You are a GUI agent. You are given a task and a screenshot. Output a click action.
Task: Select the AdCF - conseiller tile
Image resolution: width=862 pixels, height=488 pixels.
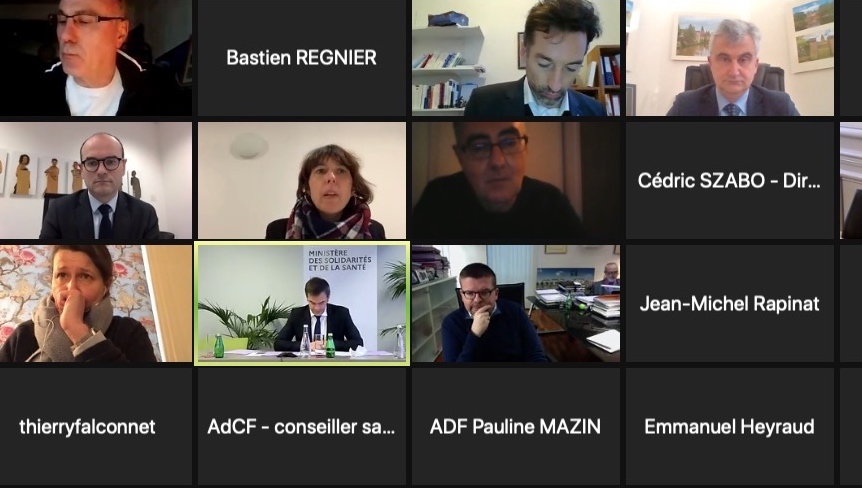click(x=302, y=426)
